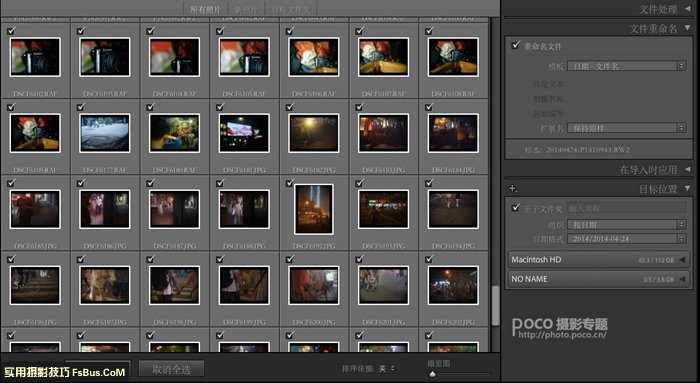Select the DSCF6184.JPG thumbnail
700x383 pixels.
click(453, 133)
